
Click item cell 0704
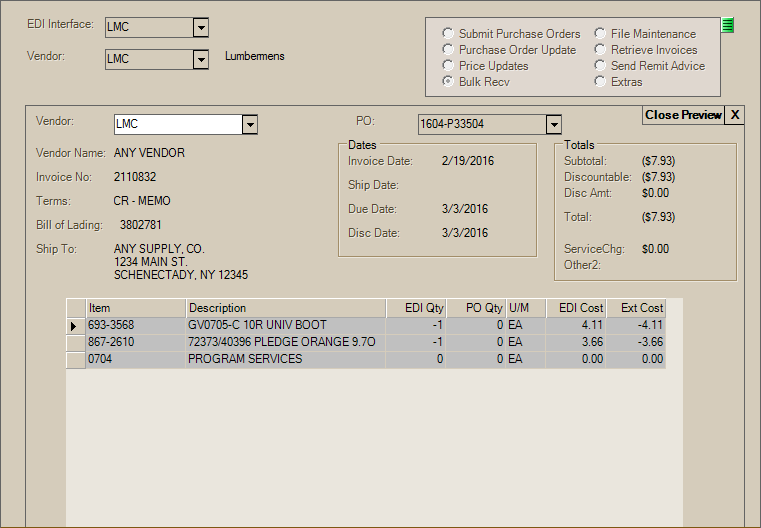click(x=135, y=360)
